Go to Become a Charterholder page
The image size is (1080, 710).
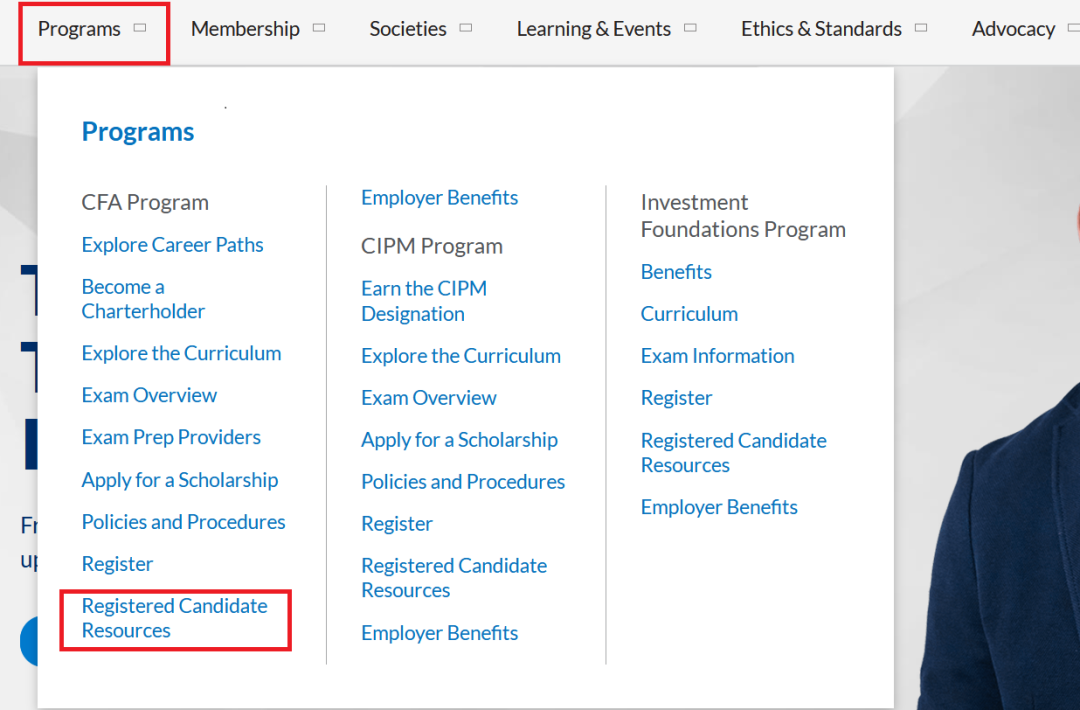(143, 299)
